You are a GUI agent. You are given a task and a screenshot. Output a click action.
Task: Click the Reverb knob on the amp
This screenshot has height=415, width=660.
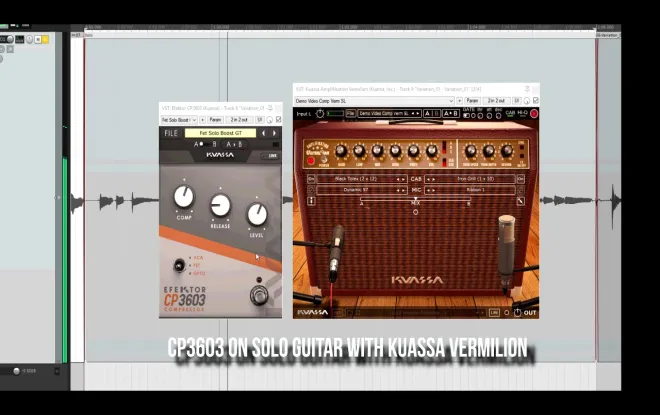pos(506,151)
